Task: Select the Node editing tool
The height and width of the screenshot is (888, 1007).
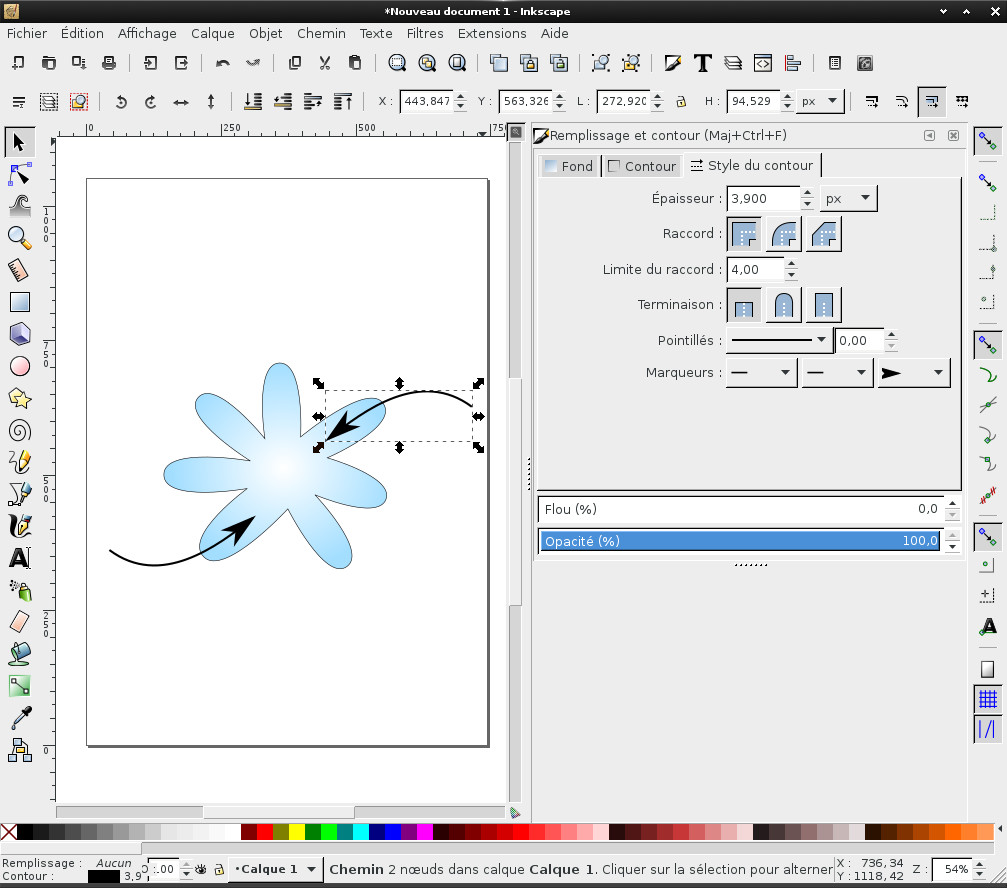Action: 19,174
